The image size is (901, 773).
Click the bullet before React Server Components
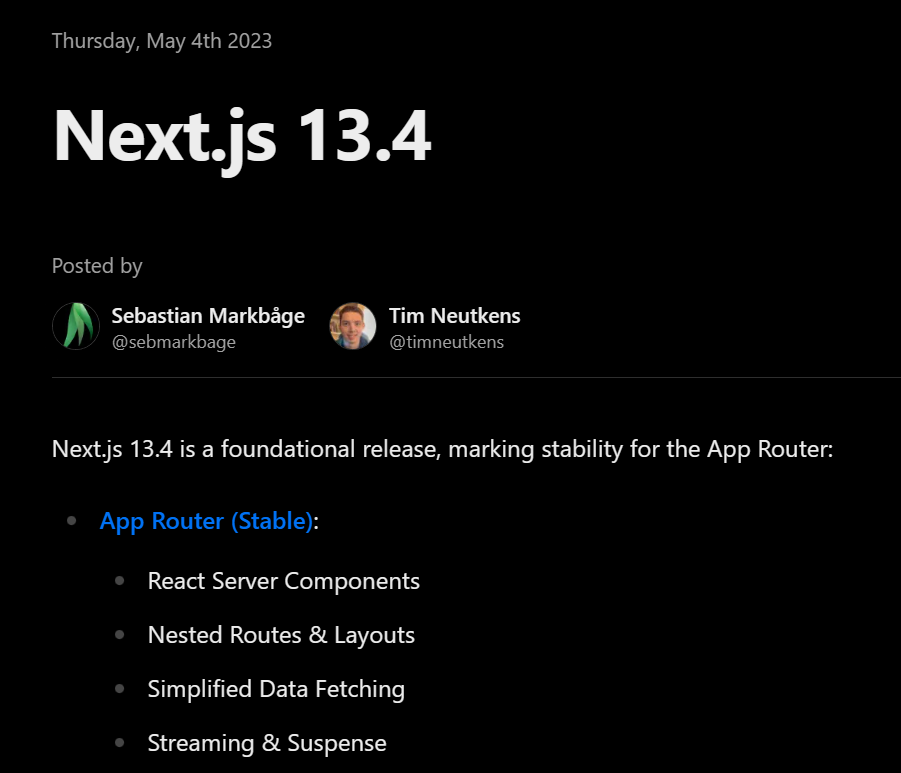pyautogui.click(x=120, y=581)
